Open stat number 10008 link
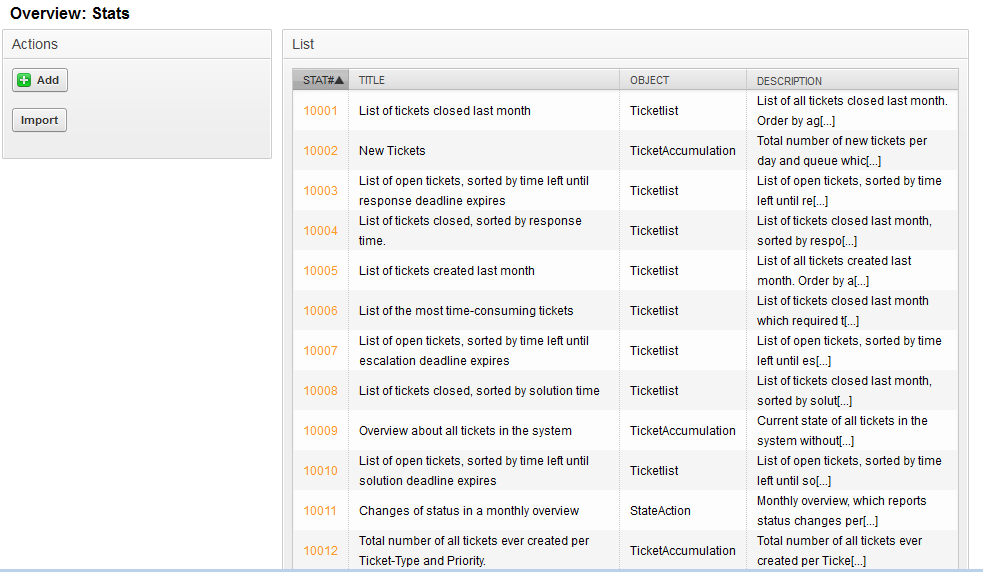Screen dimensions: 983x572 click(x=320, y=391)
